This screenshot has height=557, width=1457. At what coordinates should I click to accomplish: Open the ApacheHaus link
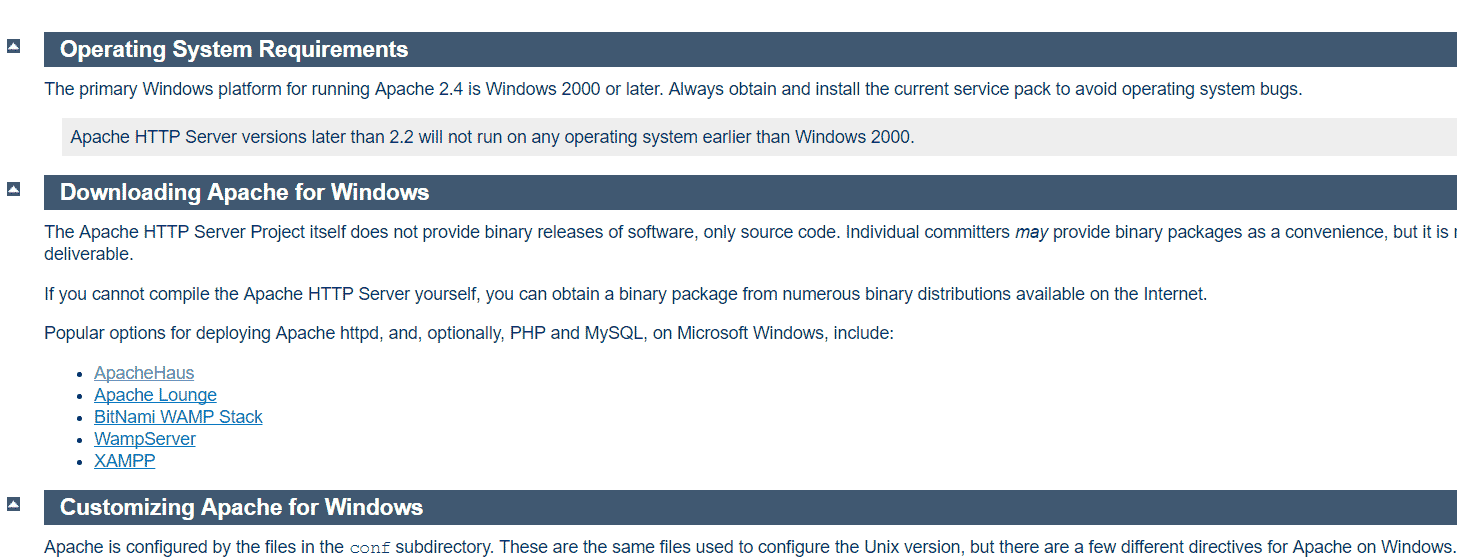coord(144,373)
